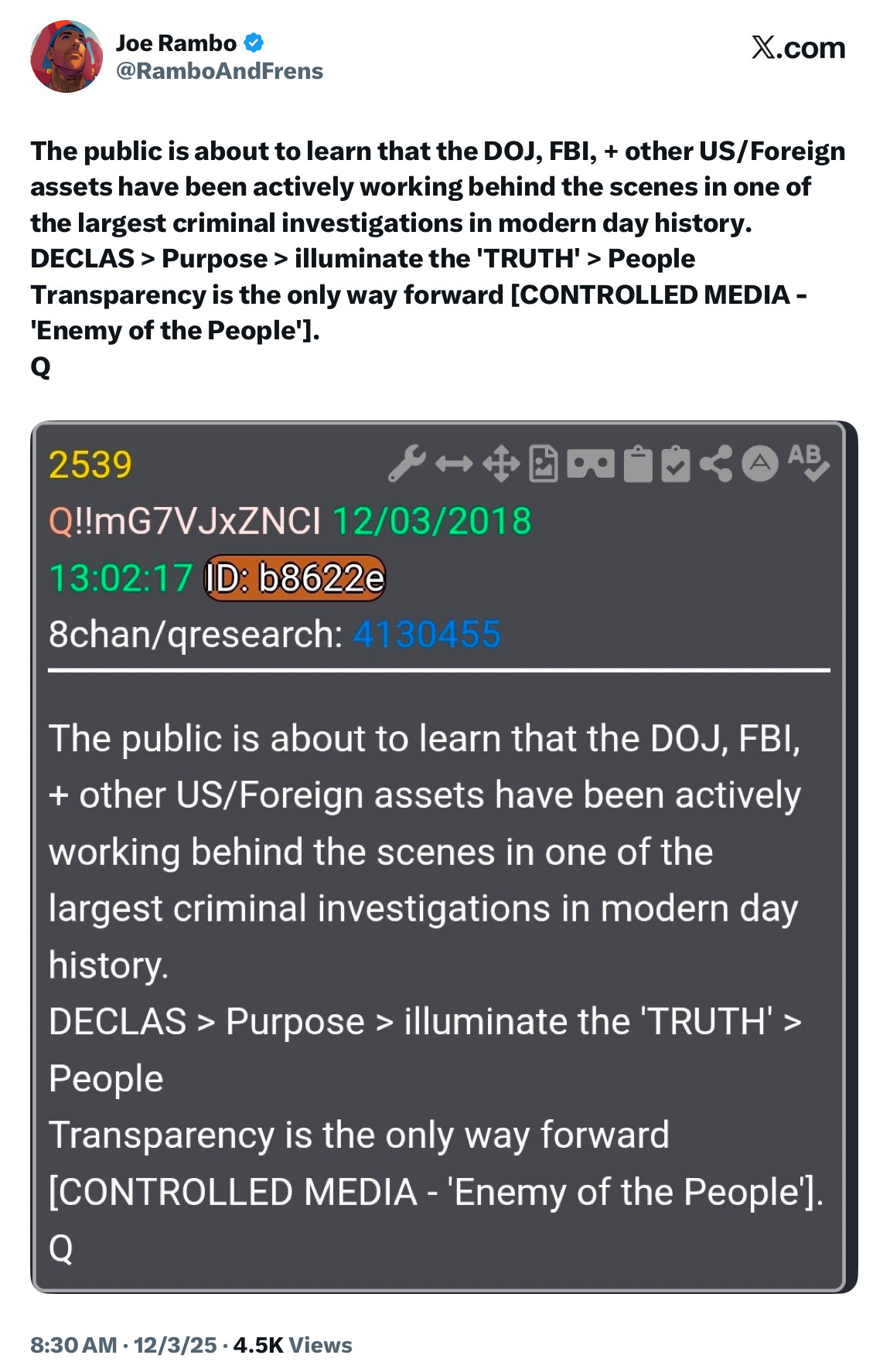Click the 4.5K Views count
This screenshot has height=1372, width=890.
point(292,1345)
